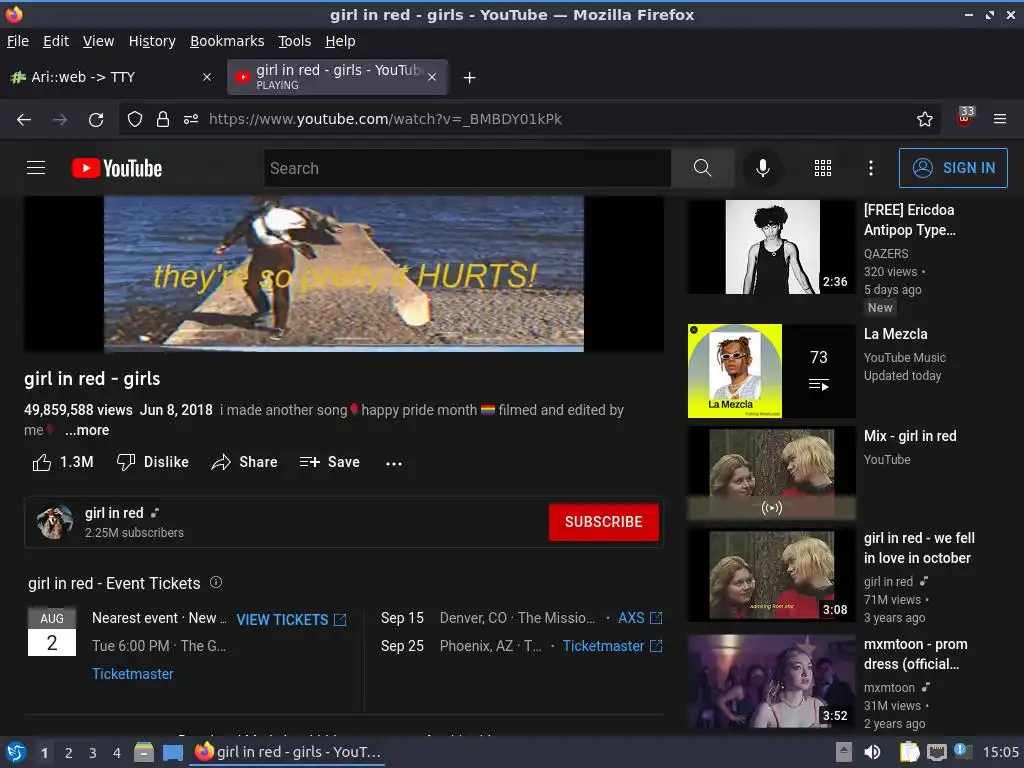Screen dimensions: 1024x768
Task: Open AXS link for Denver event
Action: click(x=640, y=618)
